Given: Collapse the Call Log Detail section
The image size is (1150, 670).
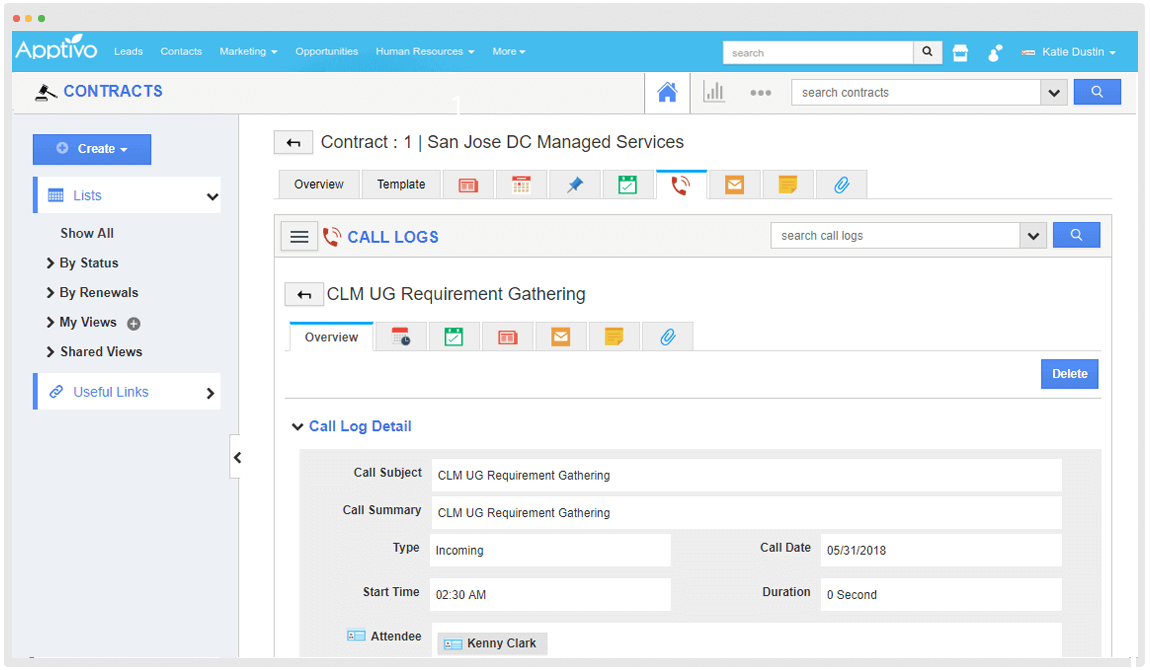Looking at the screenshot, I should point(297,427).
